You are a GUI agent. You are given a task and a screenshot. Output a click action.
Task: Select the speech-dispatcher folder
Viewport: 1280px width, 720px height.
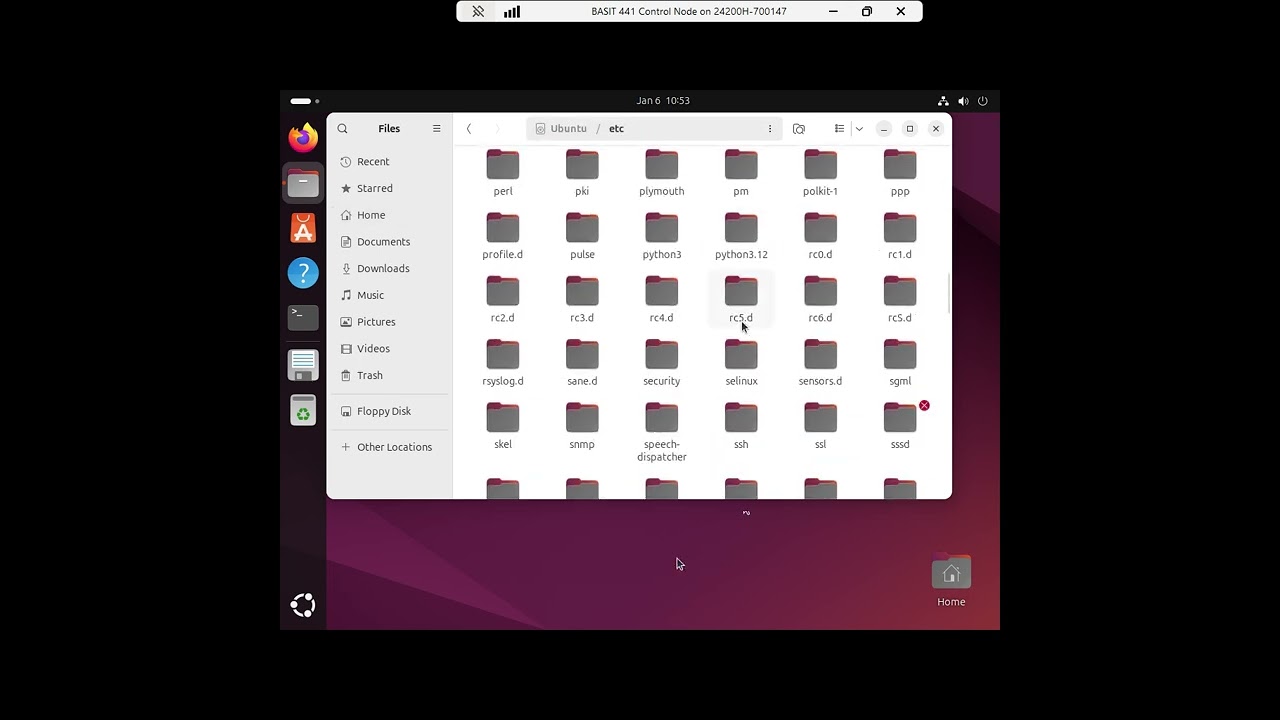(x=662, y=432)
